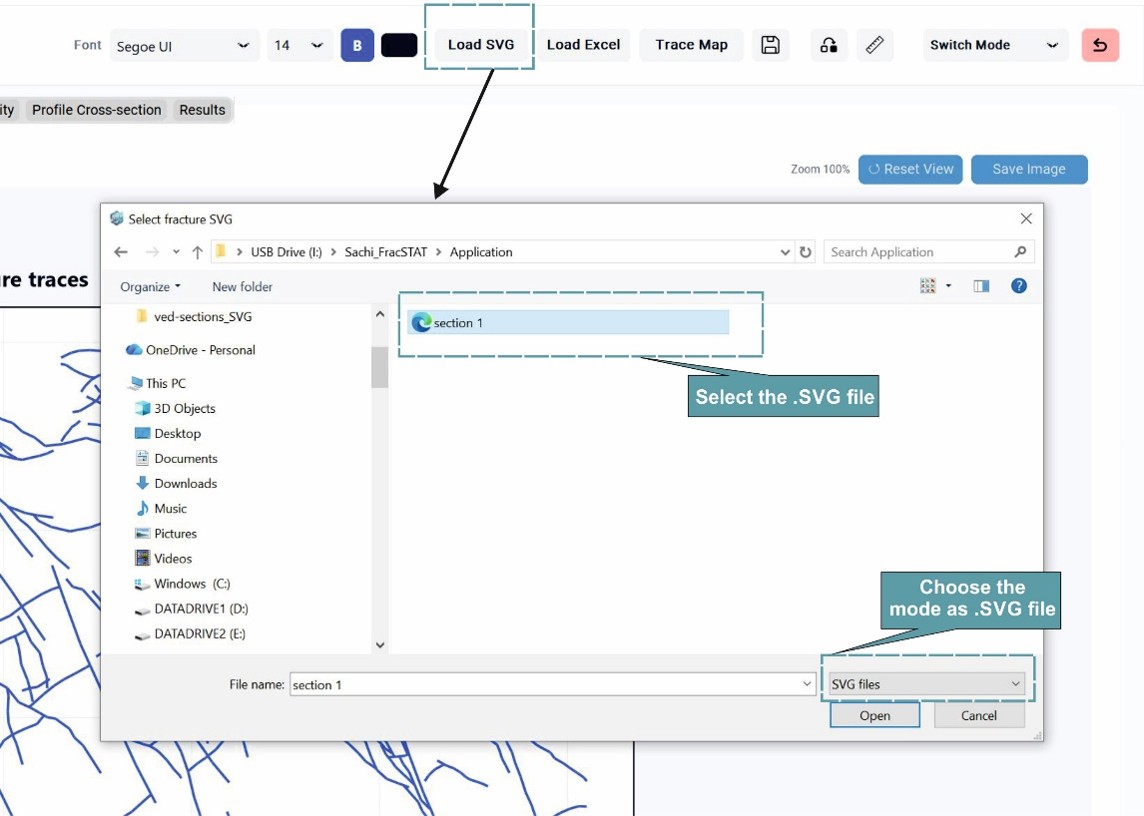Toggle the bold B button
Viewport: 1144px width, 816px height.
[358, 45]
